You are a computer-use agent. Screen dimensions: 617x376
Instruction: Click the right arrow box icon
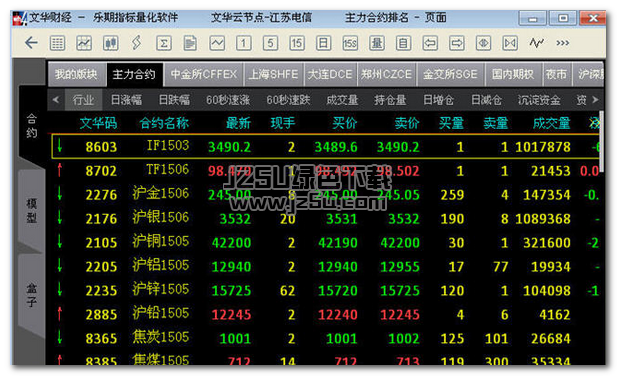point(456,43)
